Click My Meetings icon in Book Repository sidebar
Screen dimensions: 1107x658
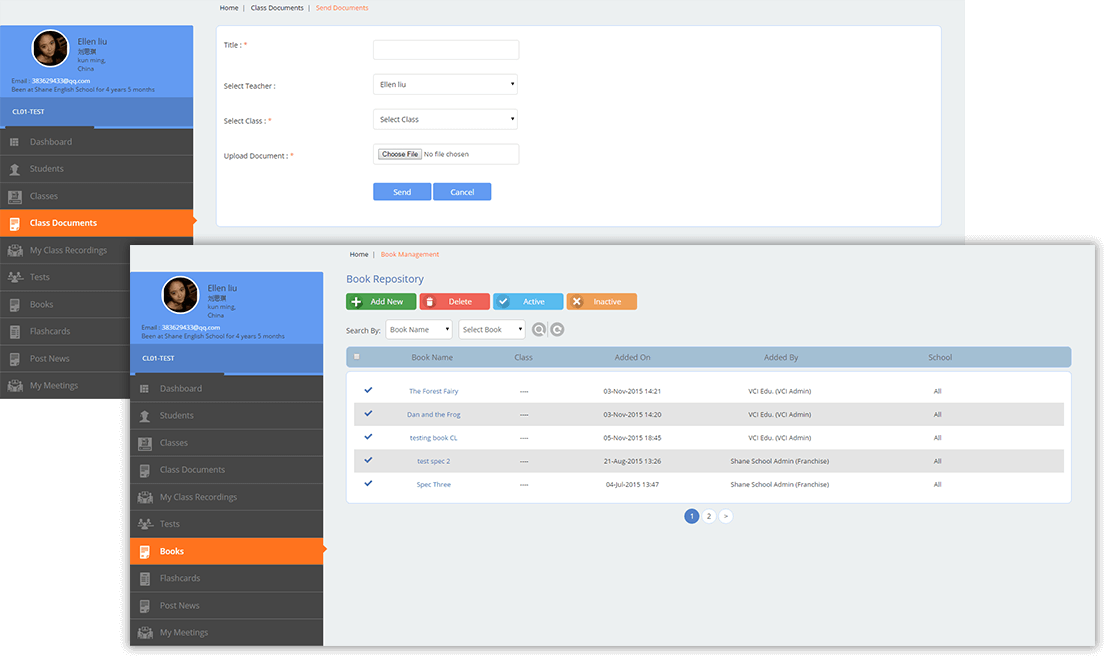click(145, 633)
